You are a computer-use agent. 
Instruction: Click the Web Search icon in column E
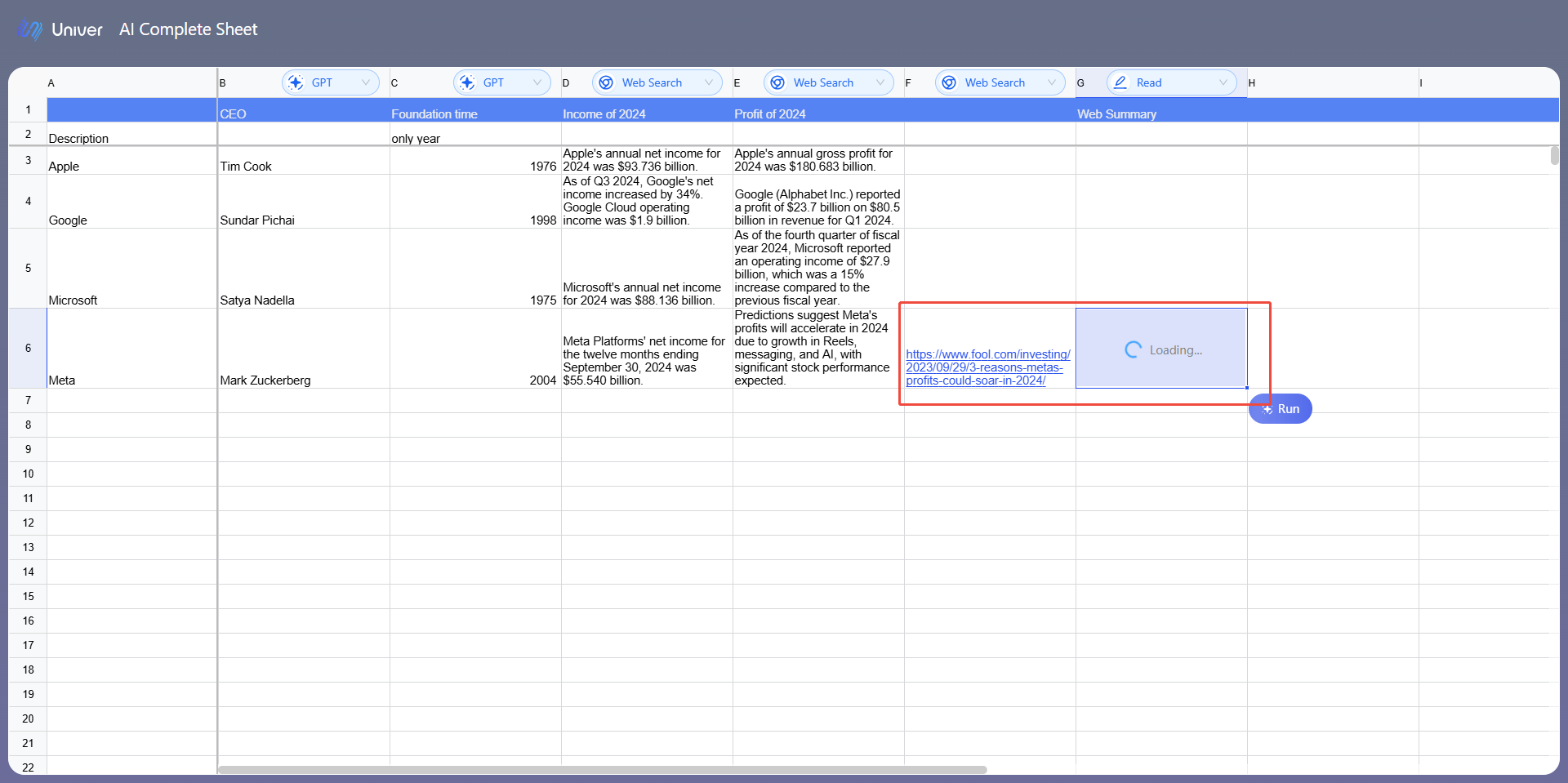778,82
